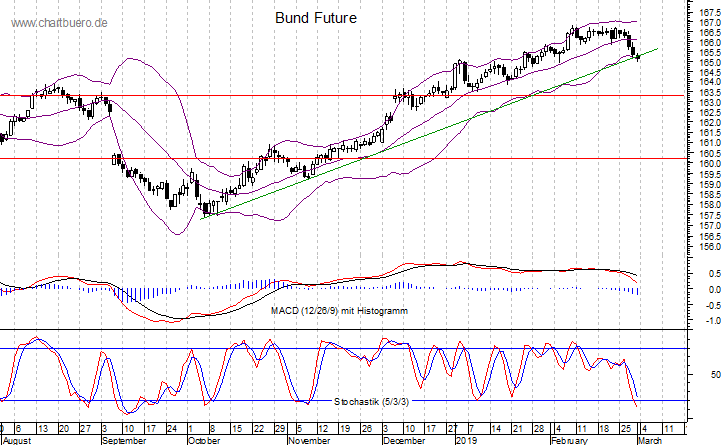Click the '24' date label in September
723x445 pixels.
172,429
